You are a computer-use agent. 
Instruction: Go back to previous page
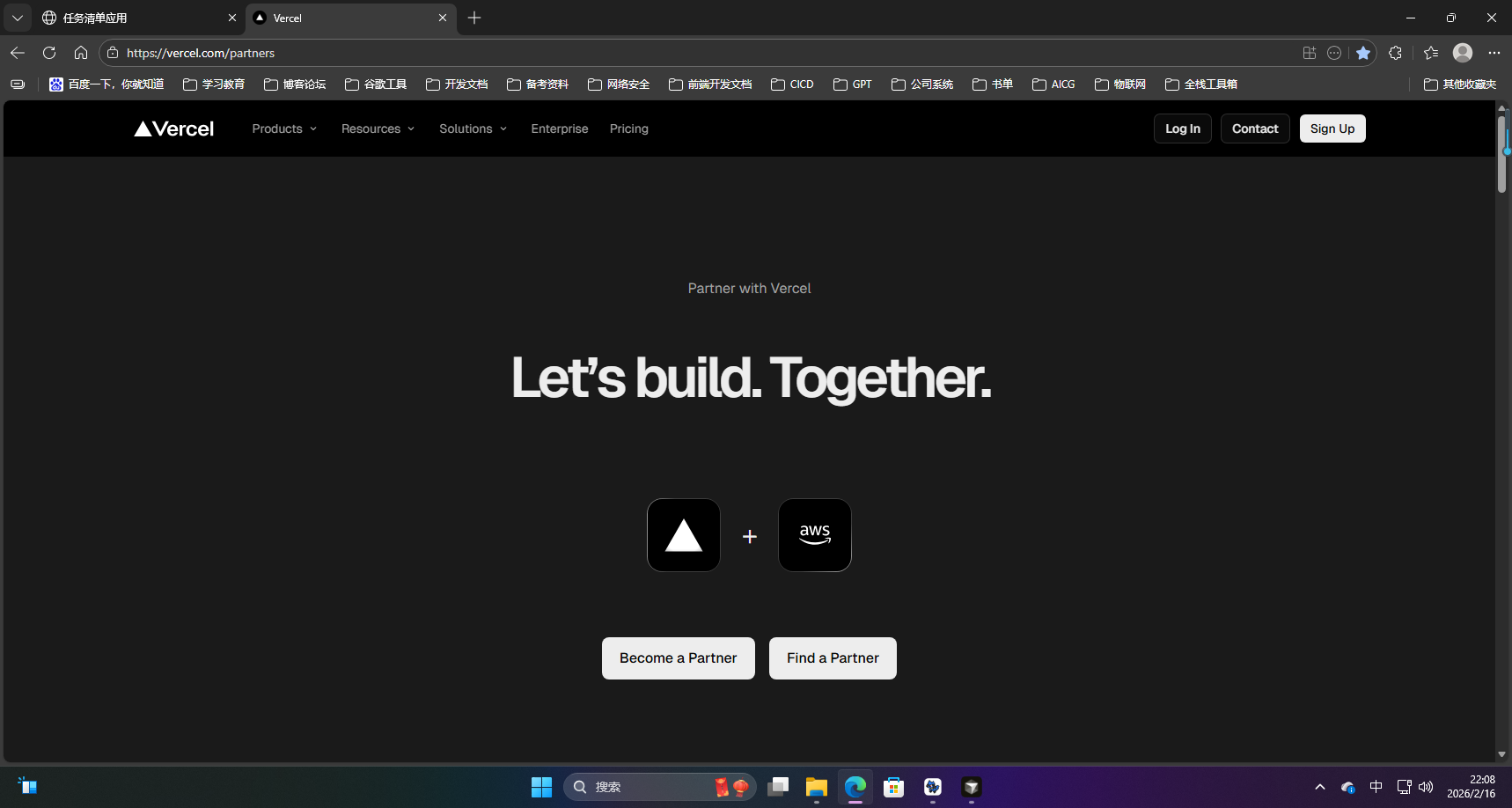point(18,53)
